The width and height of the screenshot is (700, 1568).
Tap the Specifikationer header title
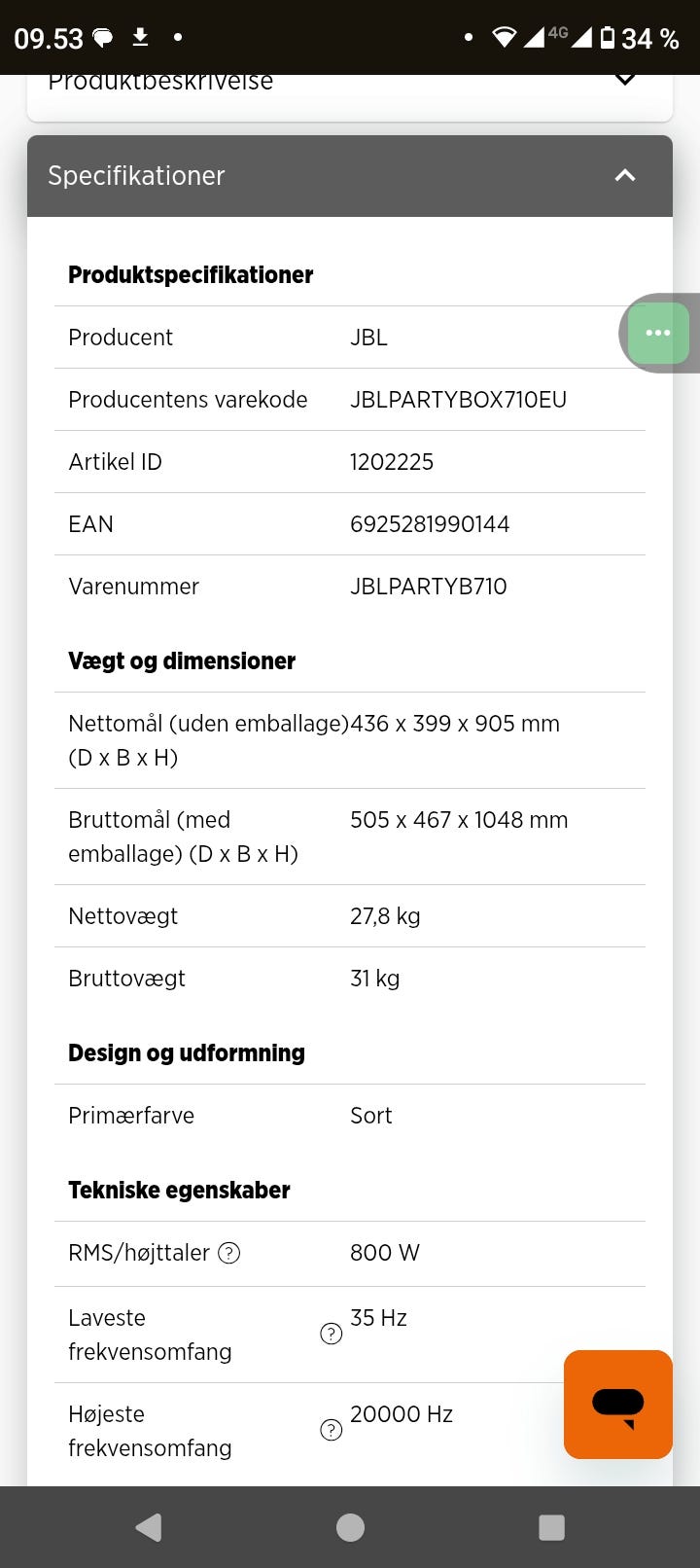(x=136, y=176)
